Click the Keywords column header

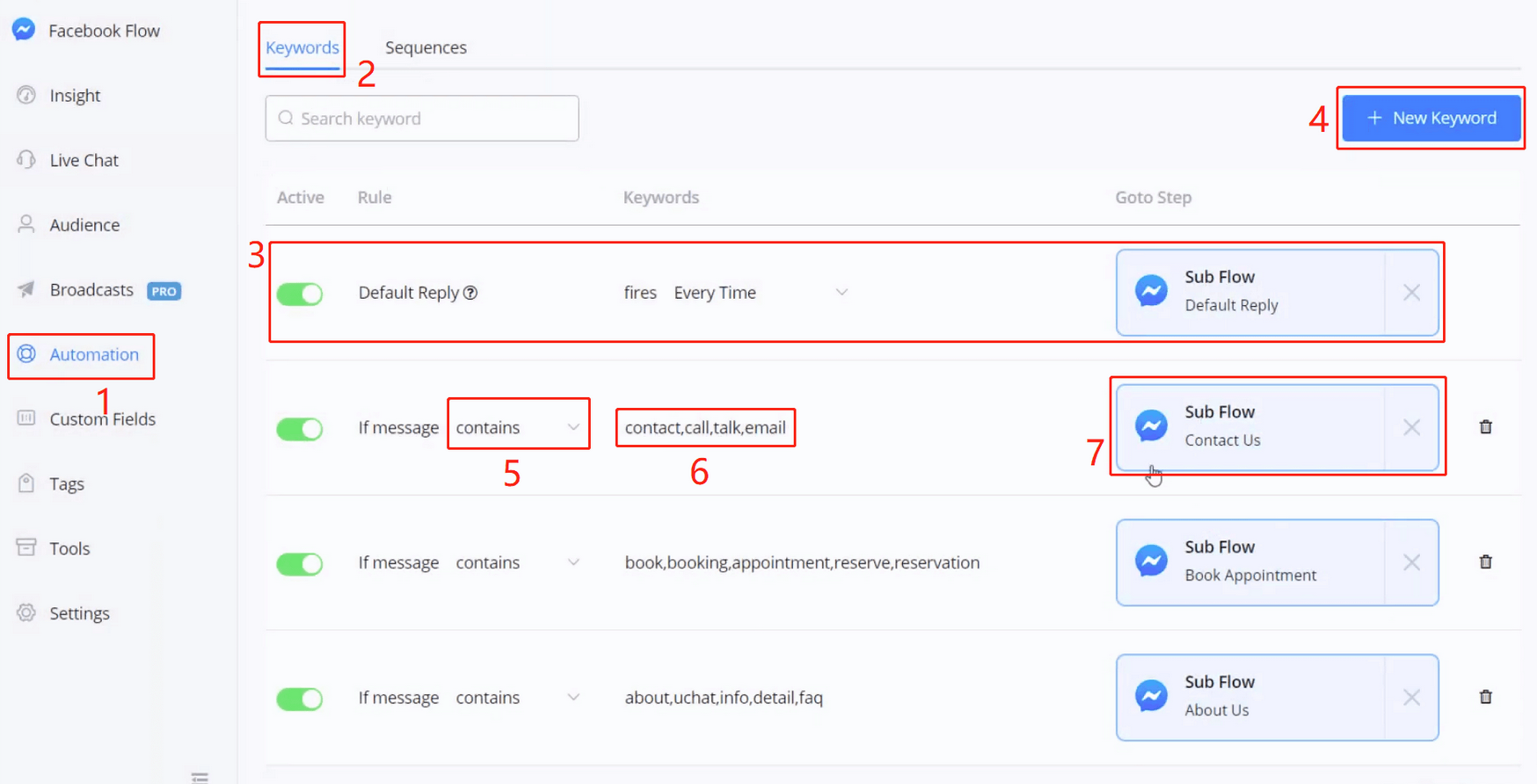(x=661, y=198)
